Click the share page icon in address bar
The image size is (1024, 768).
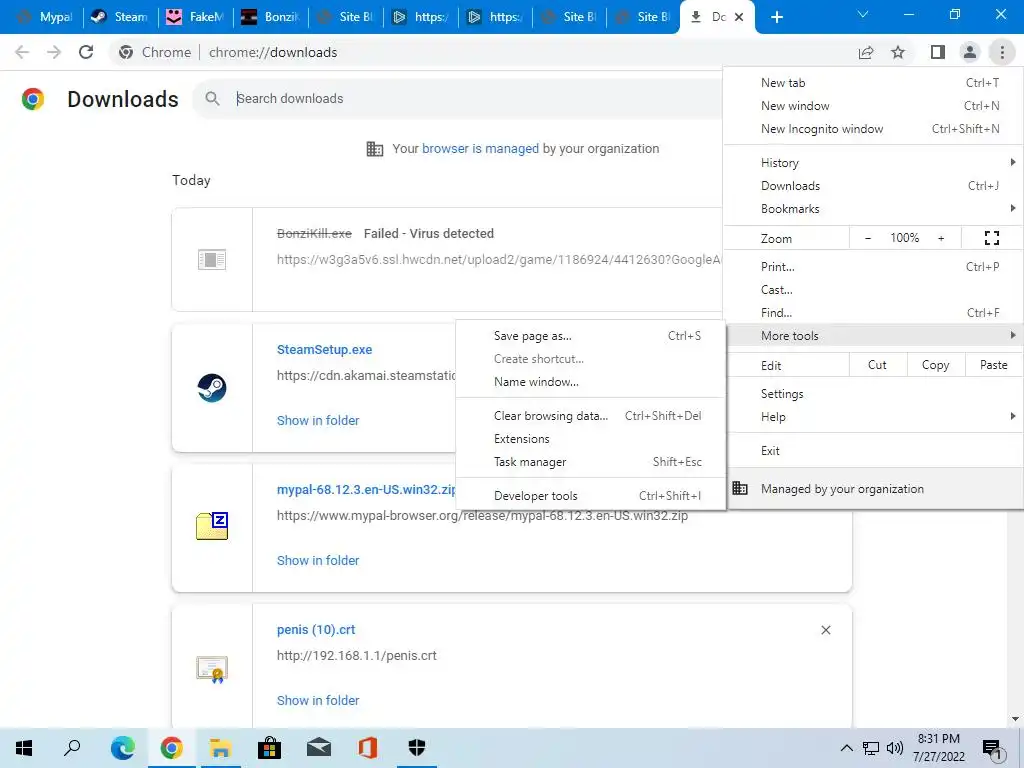pyautogui.click(x=866, y=52)
